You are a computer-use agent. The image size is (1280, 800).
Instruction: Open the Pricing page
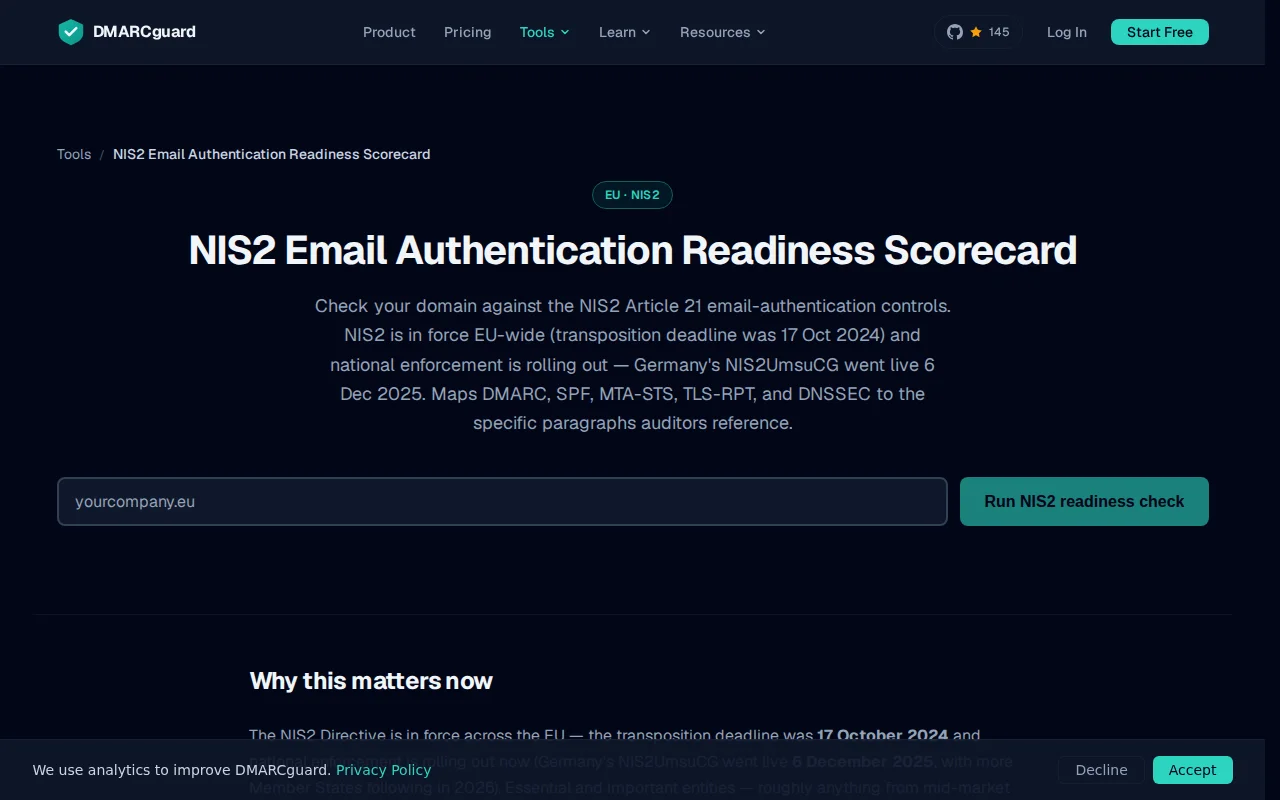(x=467, y=32)
